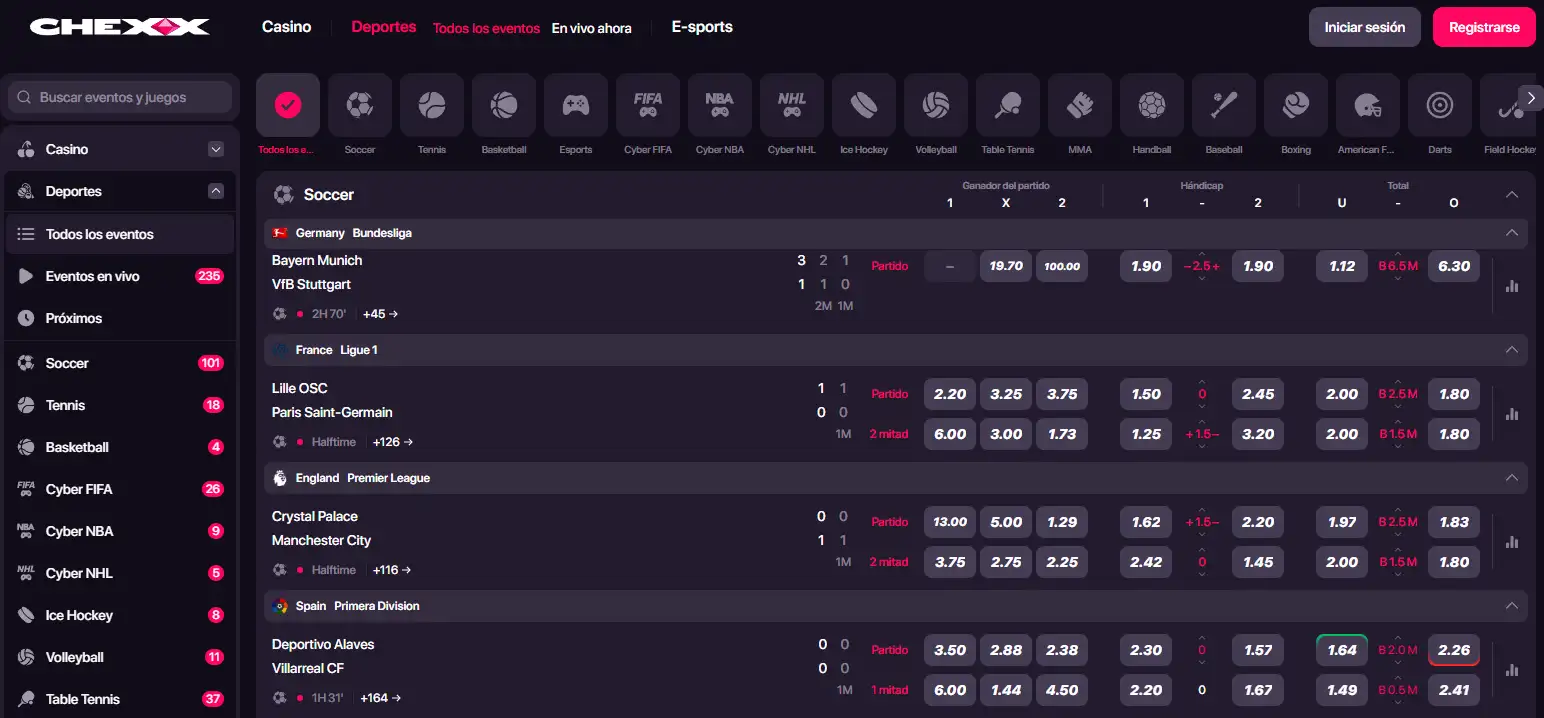
Task: Pick Lille OSC win odds 2.20
Action: click(x=950, y=394)
